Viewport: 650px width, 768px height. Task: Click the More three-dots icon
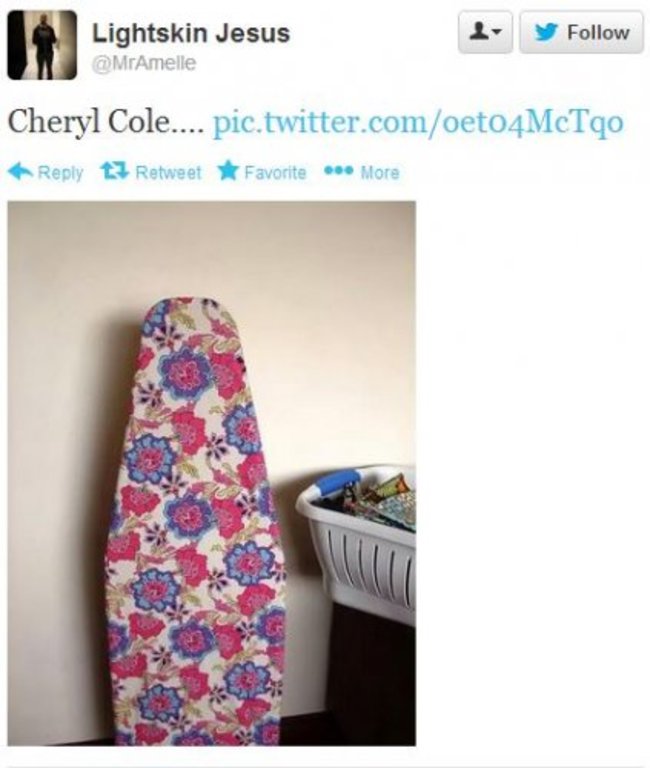click(338, 171)
